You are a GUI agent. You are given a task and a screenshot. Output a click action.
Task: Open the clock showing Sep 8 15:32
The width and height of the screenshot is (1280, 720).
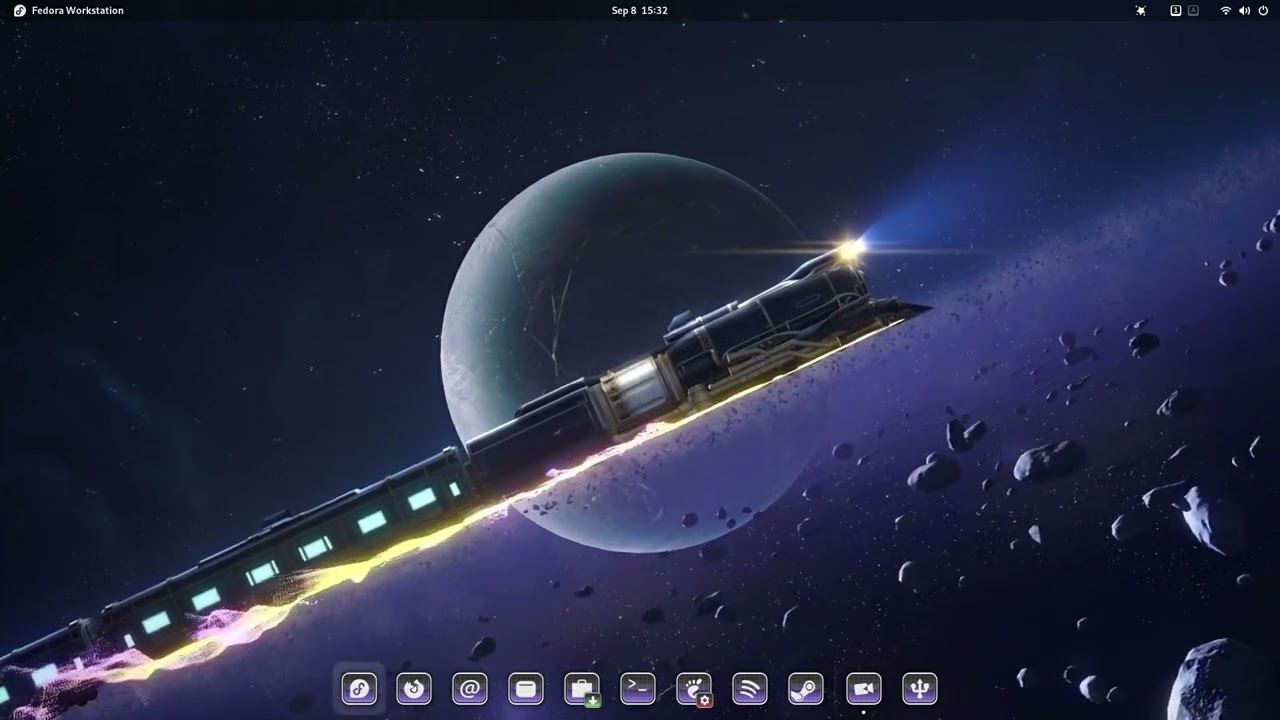(640, 11)
